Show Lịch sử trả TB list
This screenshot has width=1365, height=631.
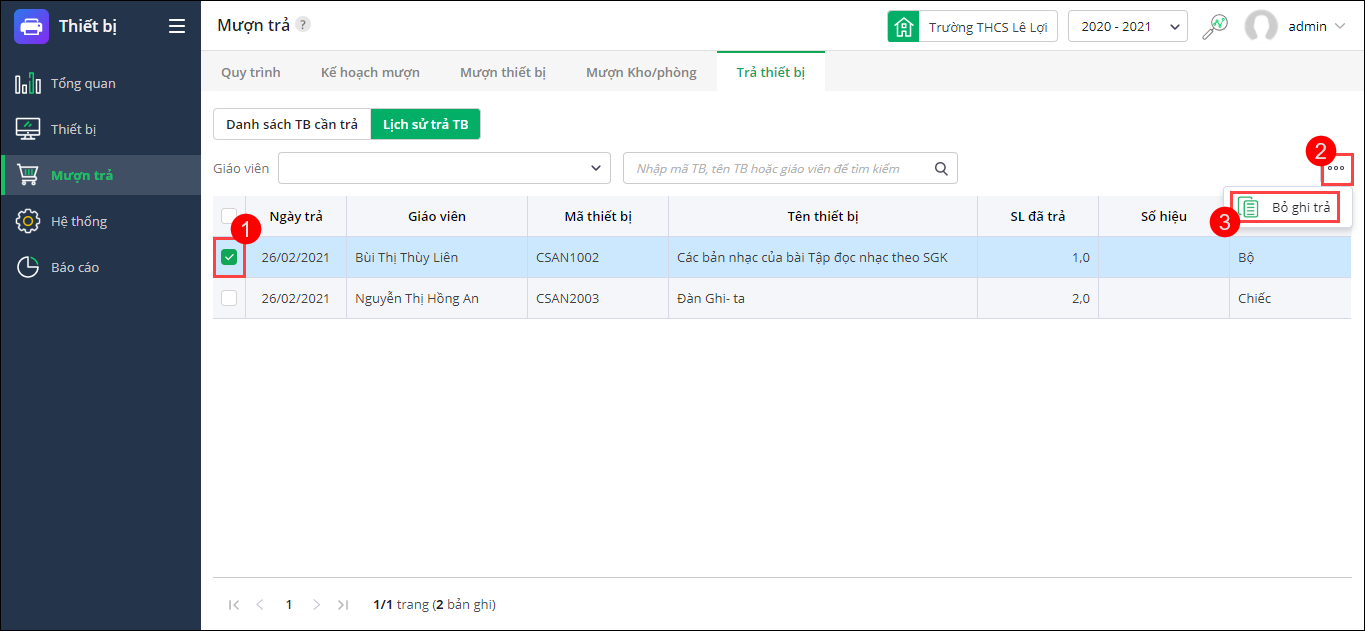tap(425, 124)
